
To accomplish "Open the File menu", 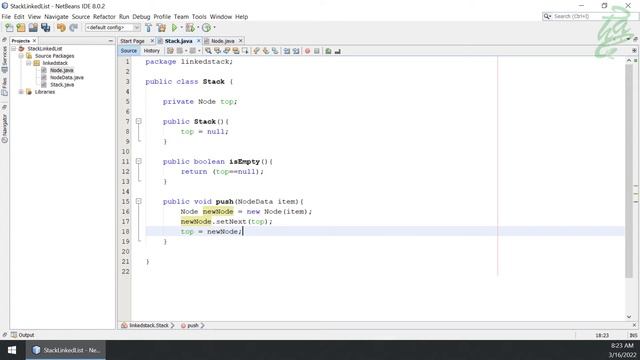I will [x=6, y=17].
